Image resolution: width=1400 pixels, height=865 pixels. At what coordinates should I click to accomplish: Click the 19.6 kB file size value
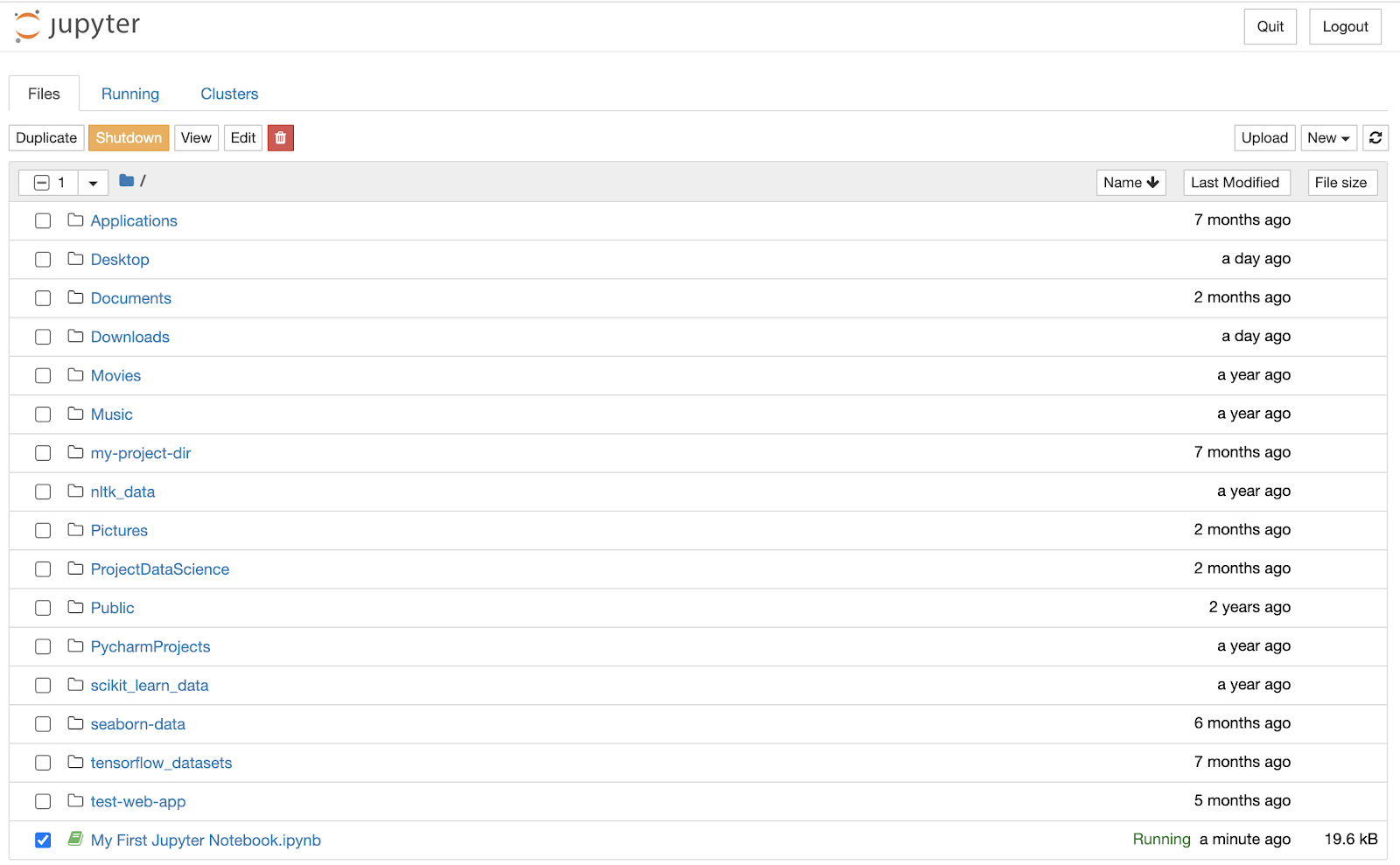pyautogui.click(x=1351, y=840)
